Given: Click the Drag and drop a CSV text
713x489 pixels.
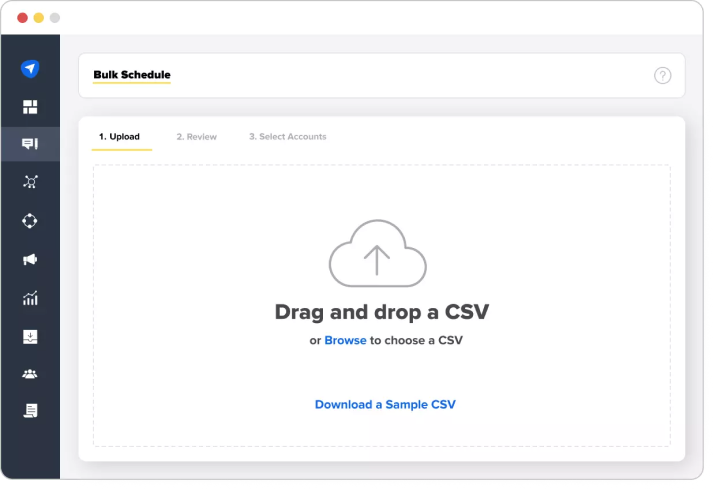Looking at the screenshot, I should 382,312.
